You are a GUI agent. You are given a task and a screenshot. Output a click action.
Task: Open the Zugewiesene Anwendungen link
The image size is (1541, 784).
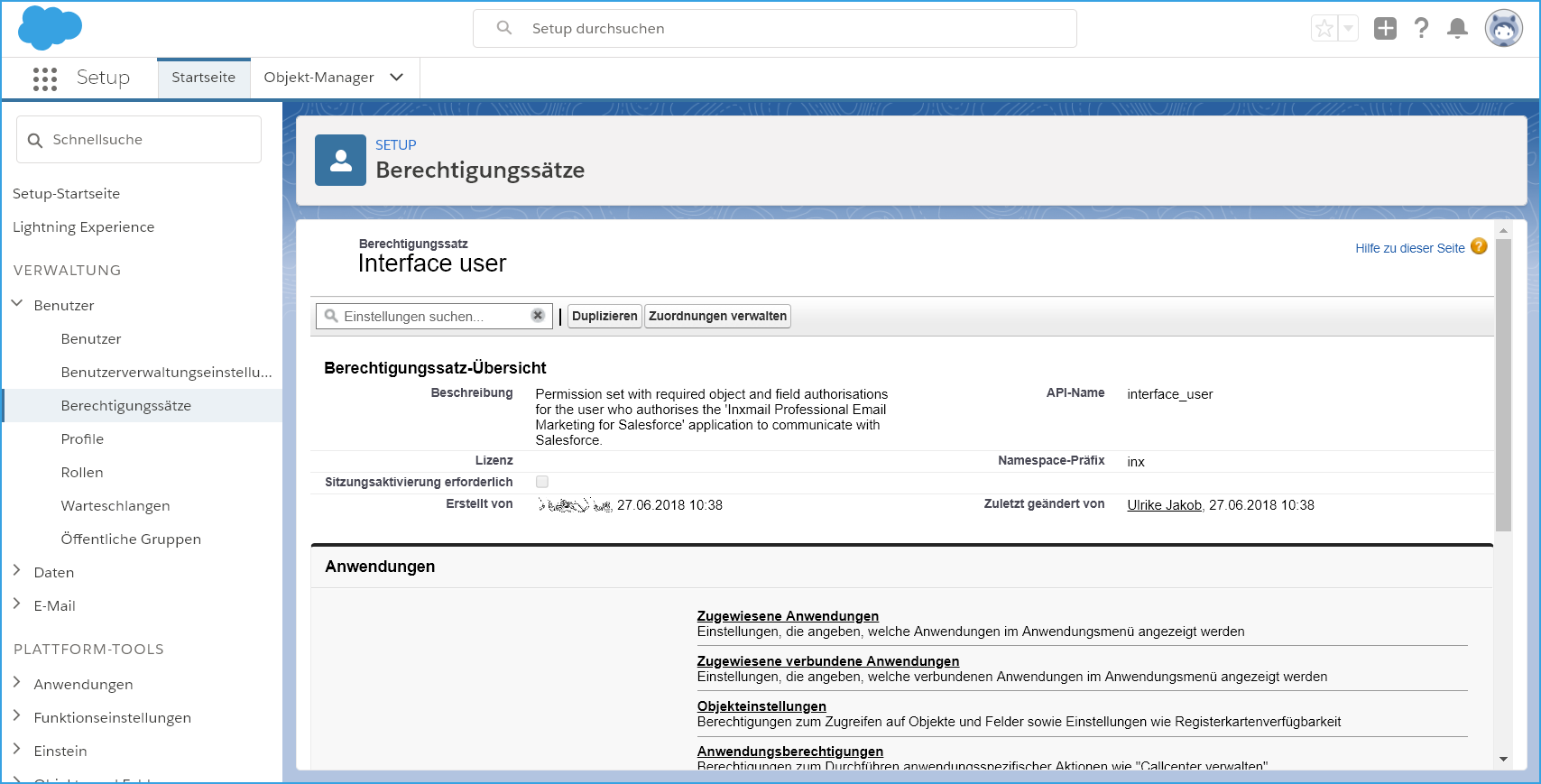tap(787, 616)
